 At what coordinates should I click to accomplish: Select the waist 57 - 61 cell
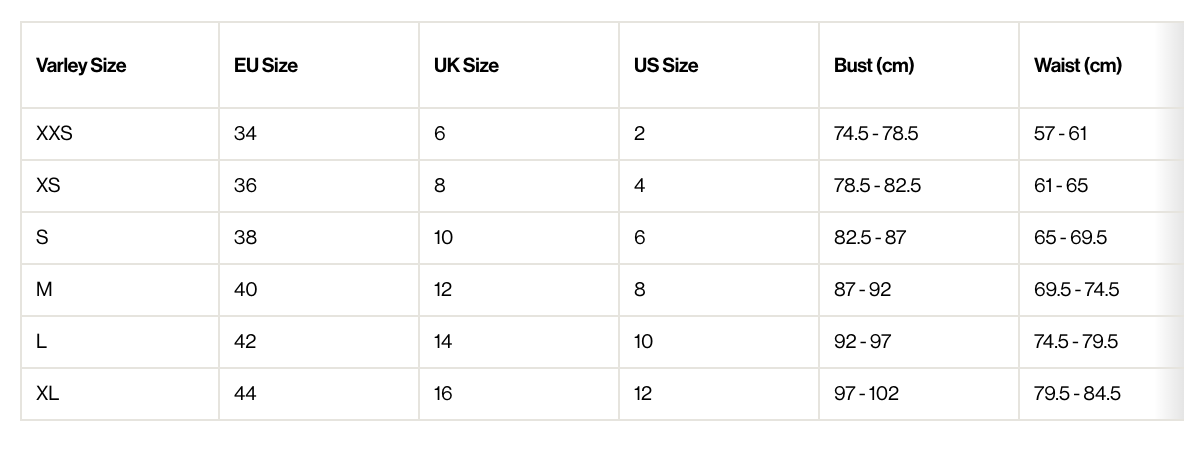tap(1060, 133)
